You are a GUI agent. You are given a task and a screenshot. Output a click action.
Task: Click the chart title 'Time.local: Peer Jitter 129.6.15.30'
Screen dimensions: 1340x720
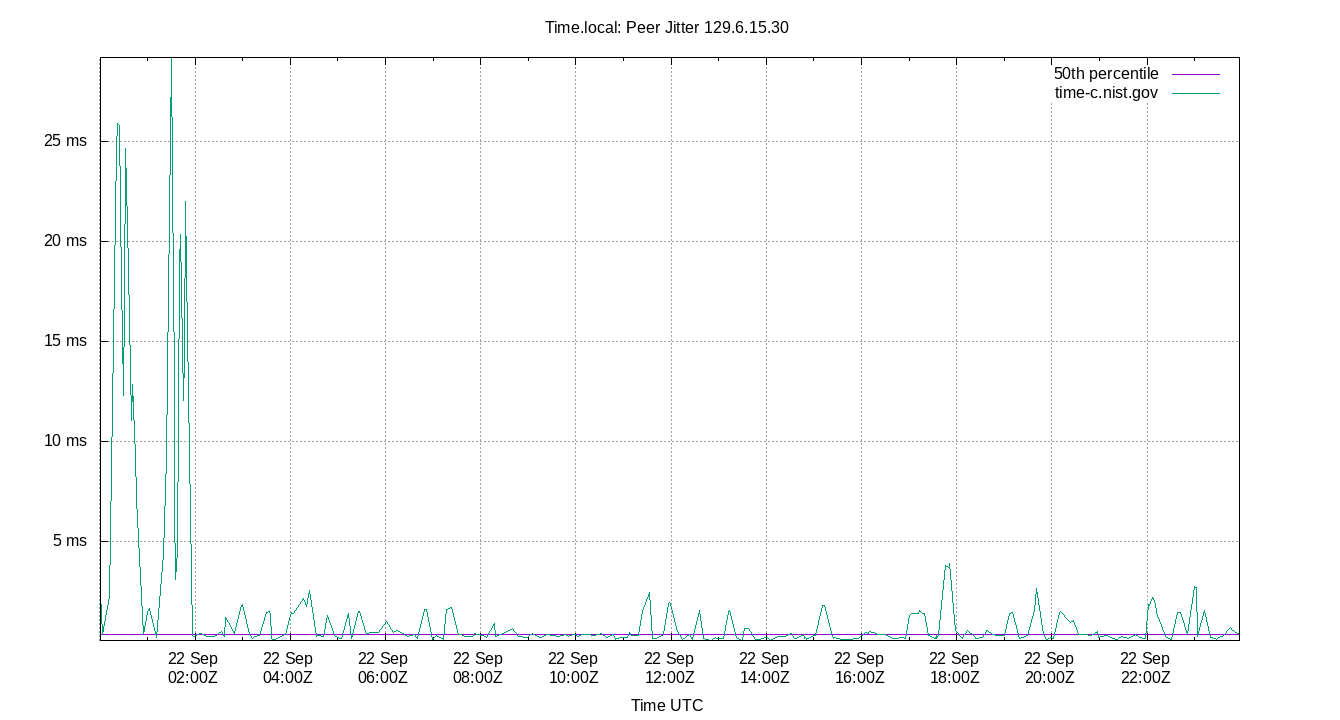point(667,28)
